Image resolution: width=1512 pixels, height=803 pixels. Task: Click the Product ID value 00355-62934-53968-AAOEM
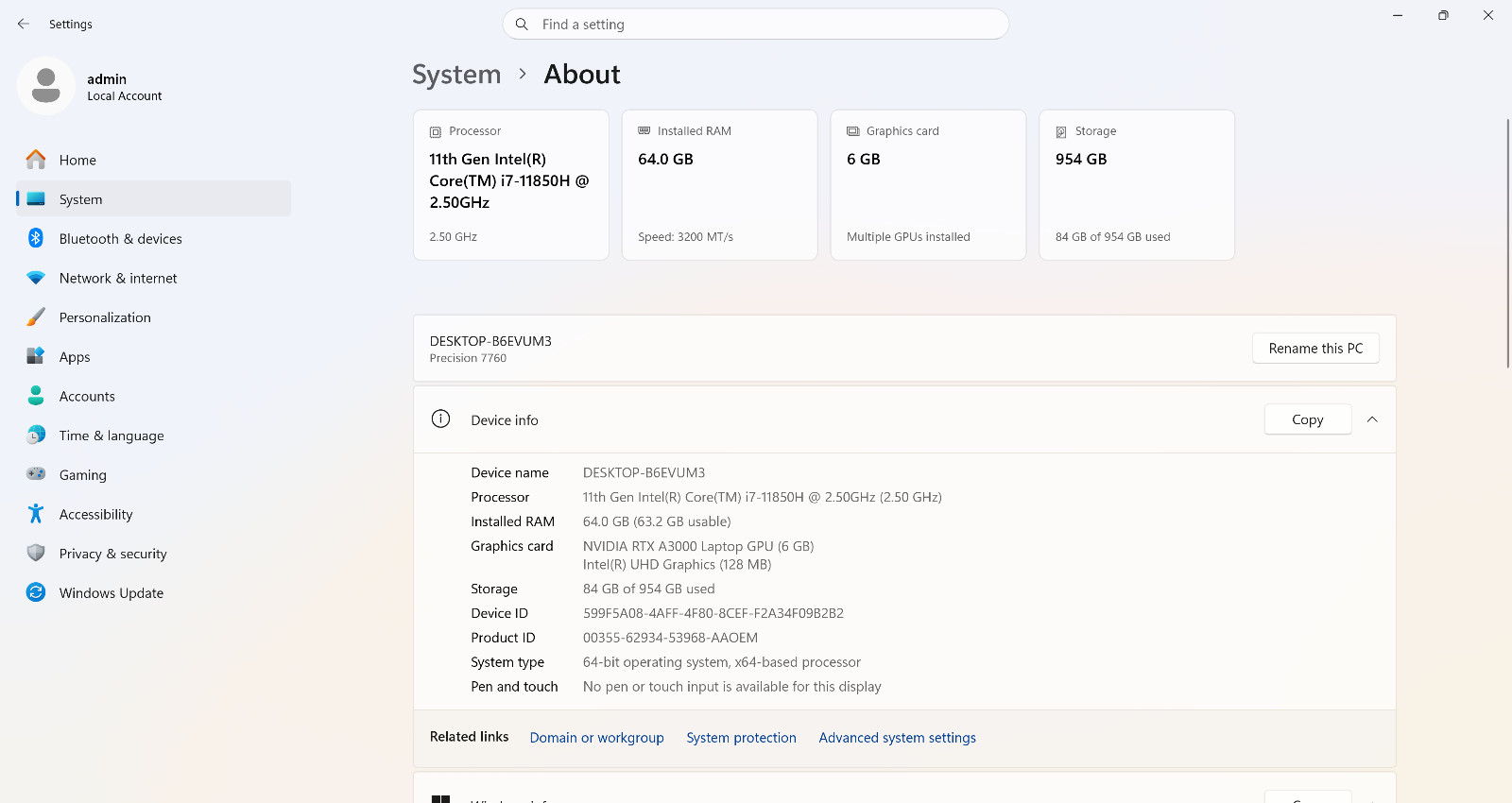670,638
